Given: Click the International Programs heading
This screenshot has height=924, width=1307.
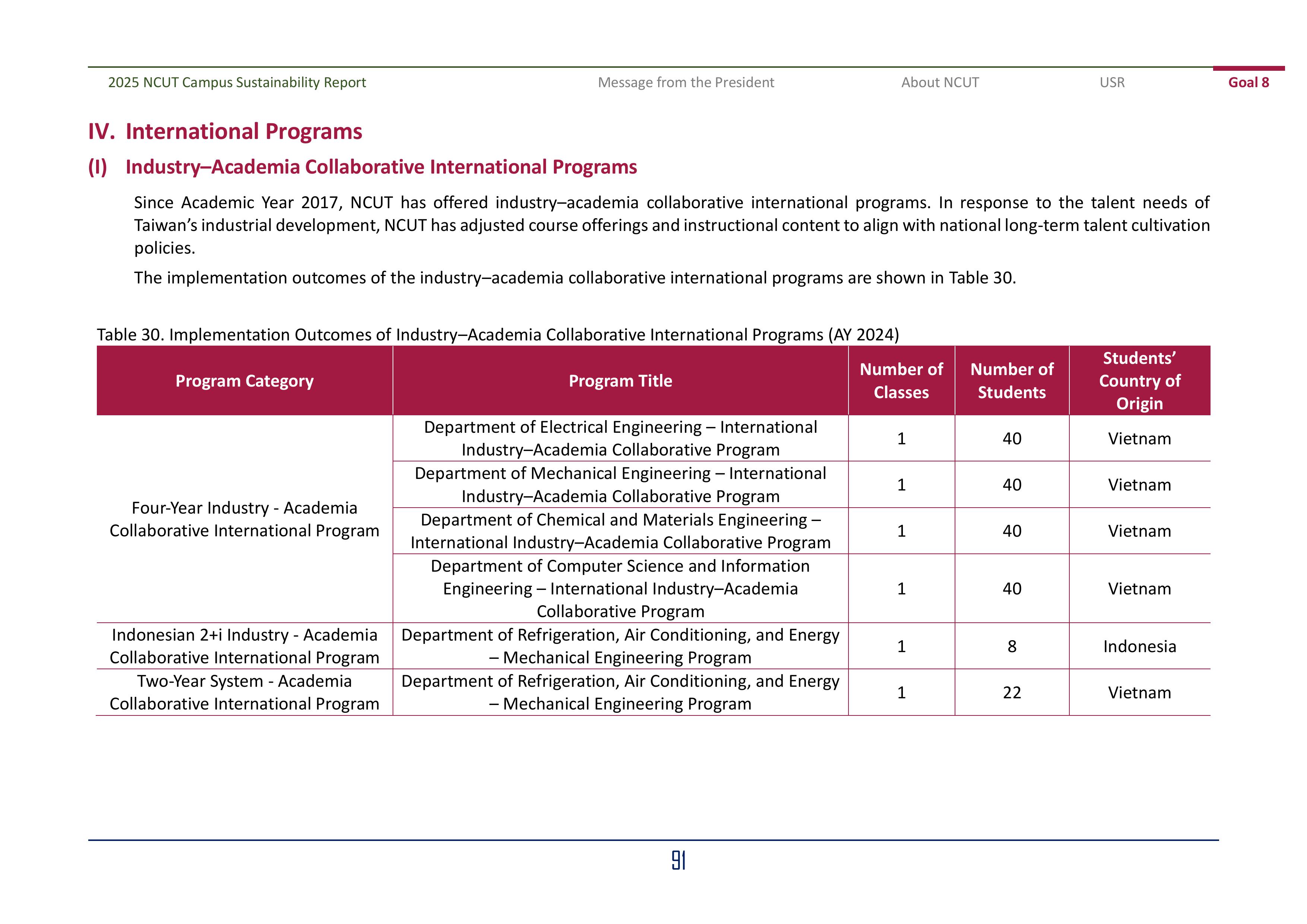Looking at the screenshot, I should (243, 131).
